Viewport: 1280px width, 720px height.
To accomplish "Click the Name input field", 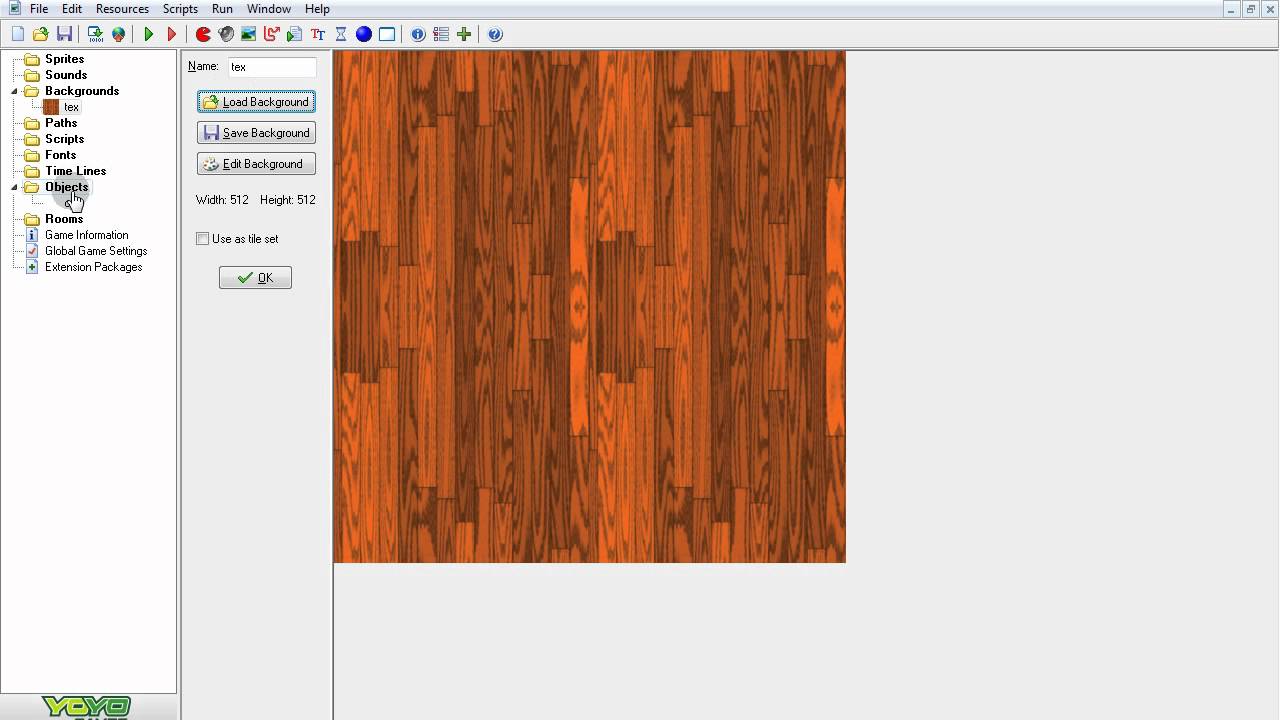I will pyautogui.click(x=272, y=67).
